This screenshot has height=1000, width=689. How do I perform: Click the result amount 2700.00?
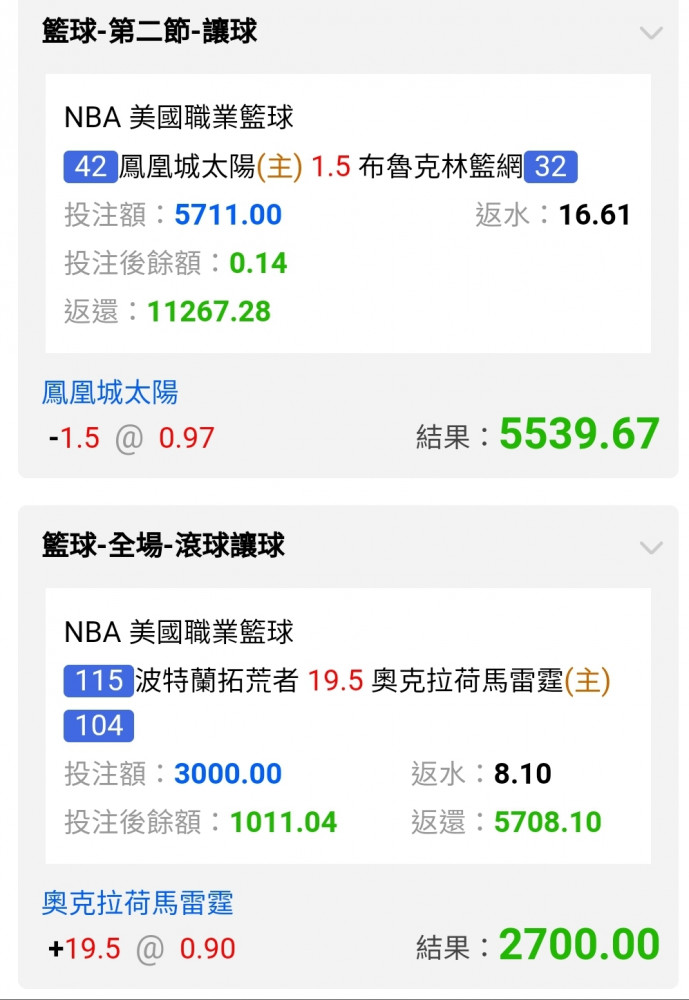pos(579,945)
